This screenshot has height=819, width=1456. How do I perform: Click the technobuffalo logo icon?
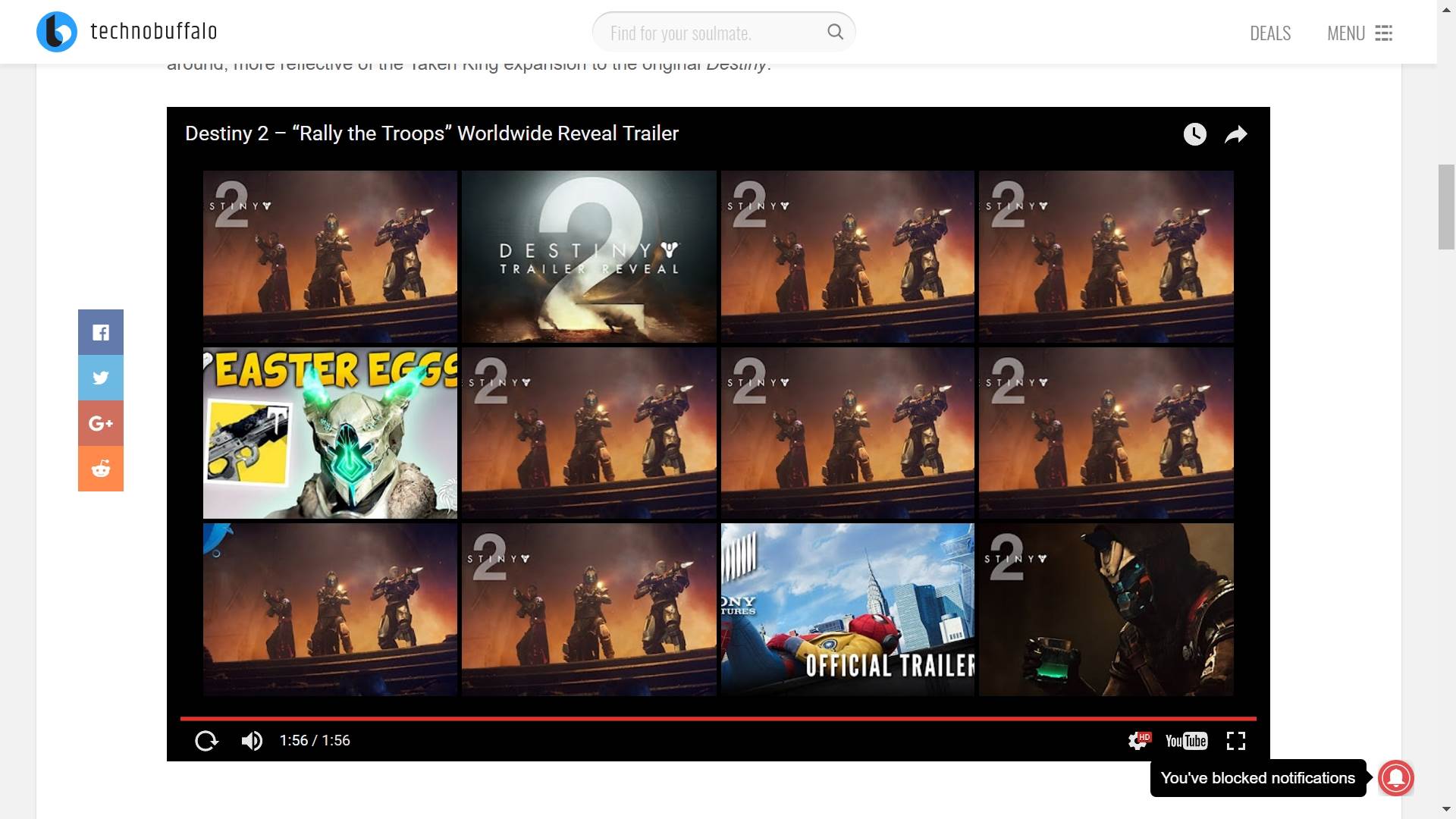[x=57, y=32]
